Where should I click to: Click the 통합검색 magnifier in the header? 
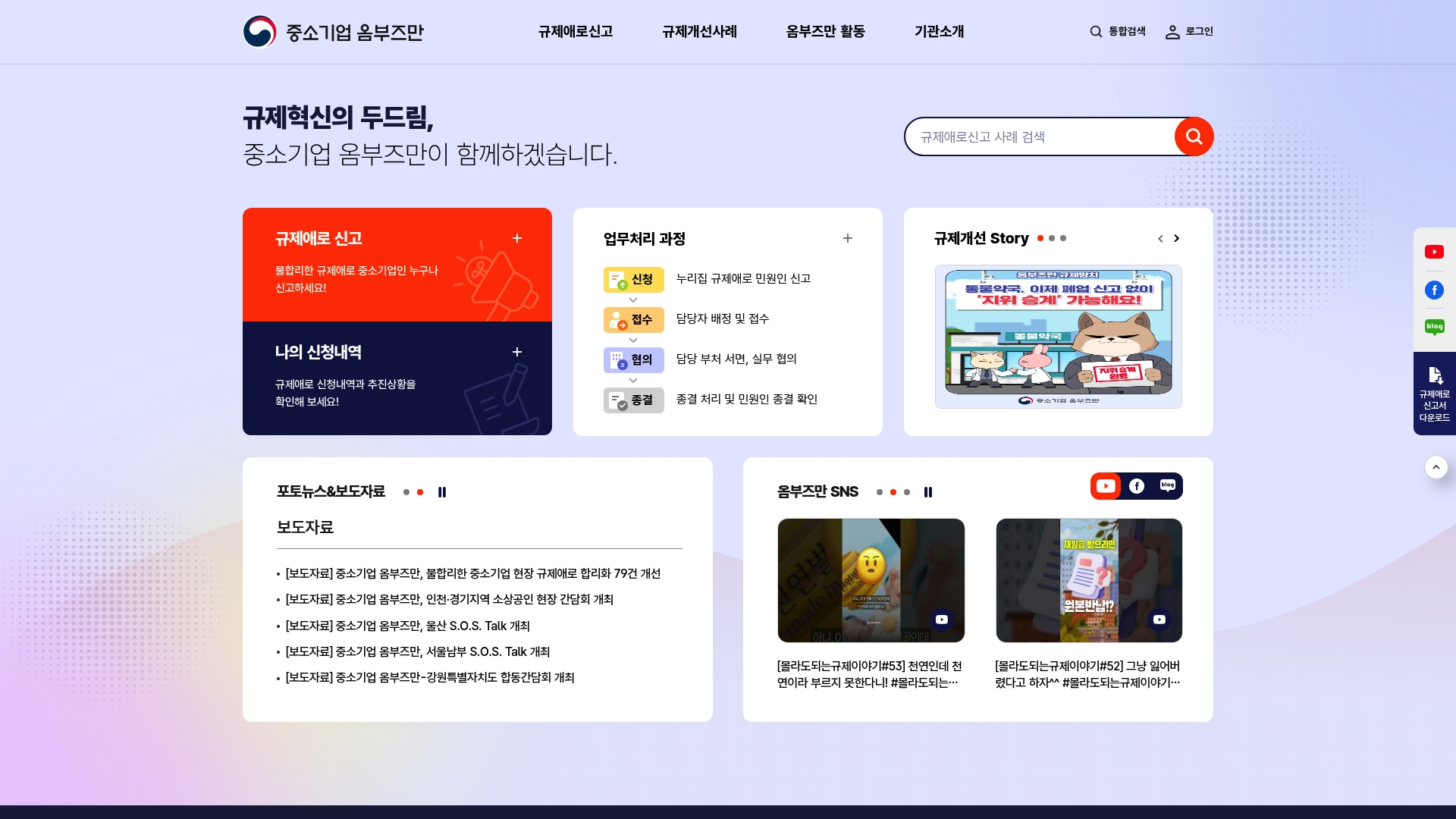coord(1096,32)
